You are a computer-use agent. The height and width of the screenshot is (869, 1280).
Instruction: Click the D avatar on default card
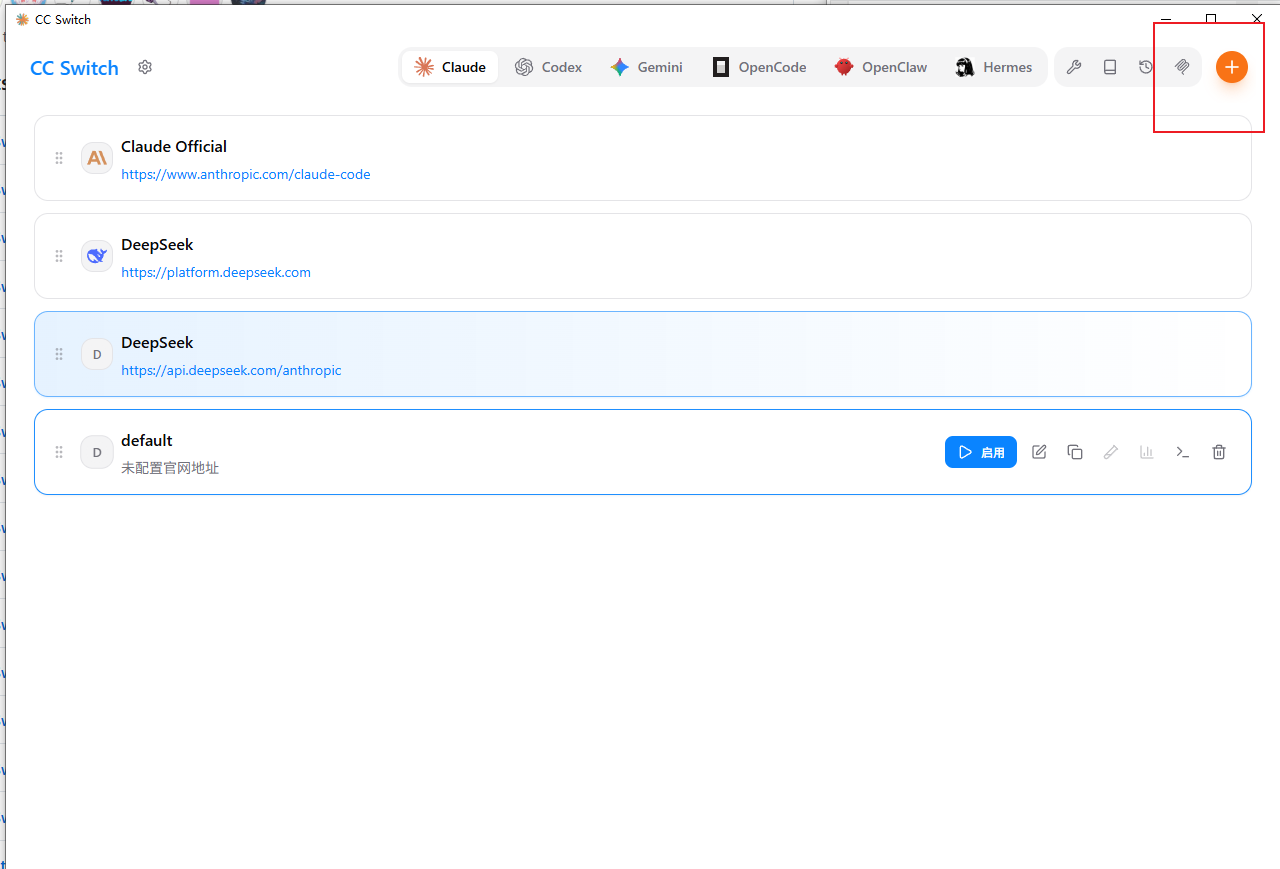(97, 452)
